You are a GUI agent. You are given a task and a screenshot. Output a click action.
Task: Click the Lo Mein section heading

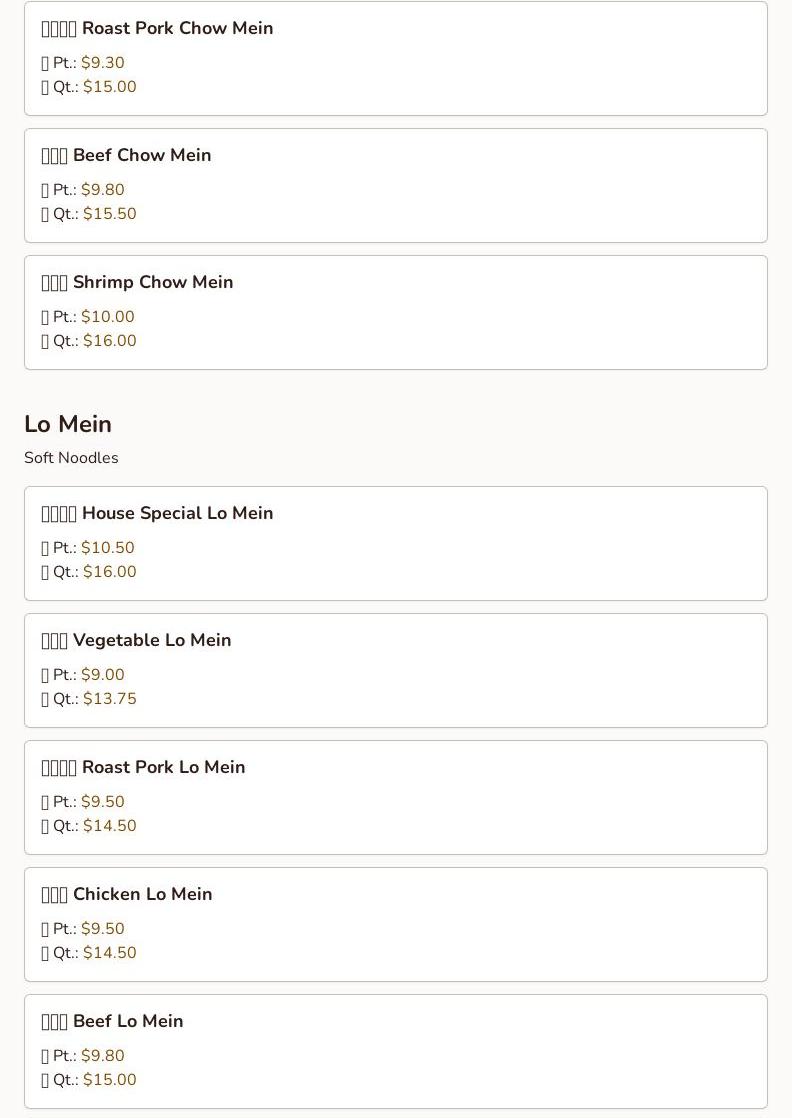coord(68,424)
